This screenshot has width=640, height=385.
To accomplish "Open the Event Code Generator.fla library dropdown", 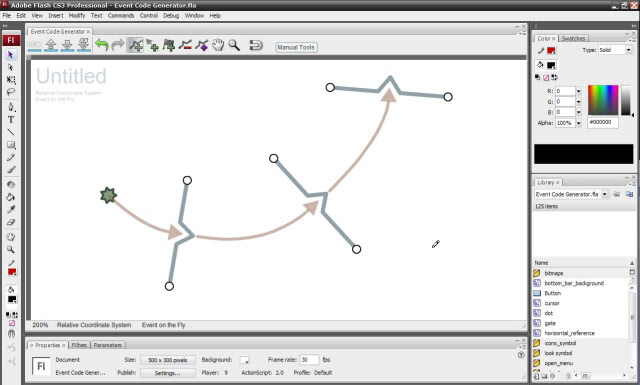I will pyautogui.click(x=571, y=194).
